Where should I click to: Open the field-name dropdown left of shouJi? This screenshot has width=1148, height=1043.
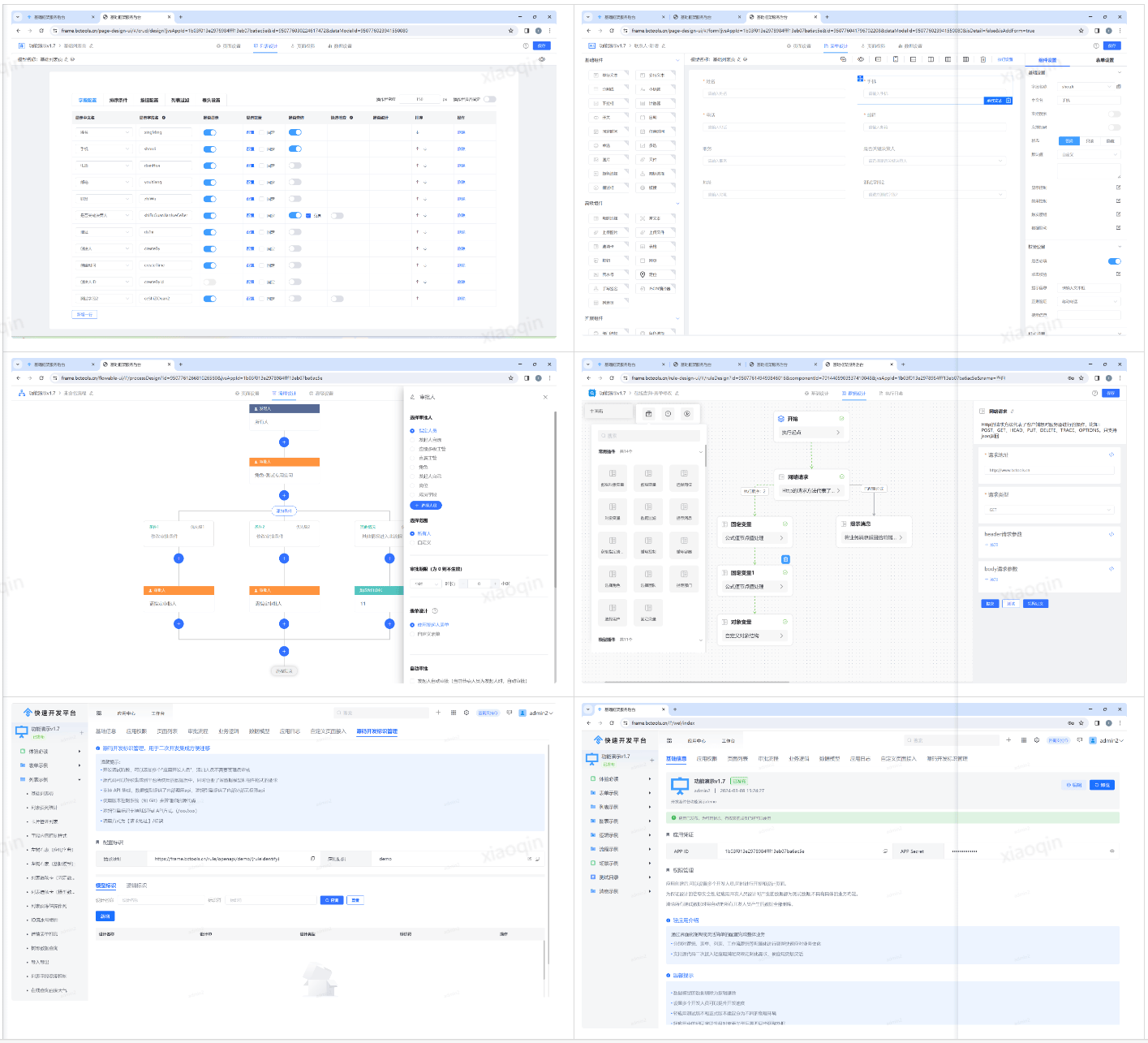(104, 149)
